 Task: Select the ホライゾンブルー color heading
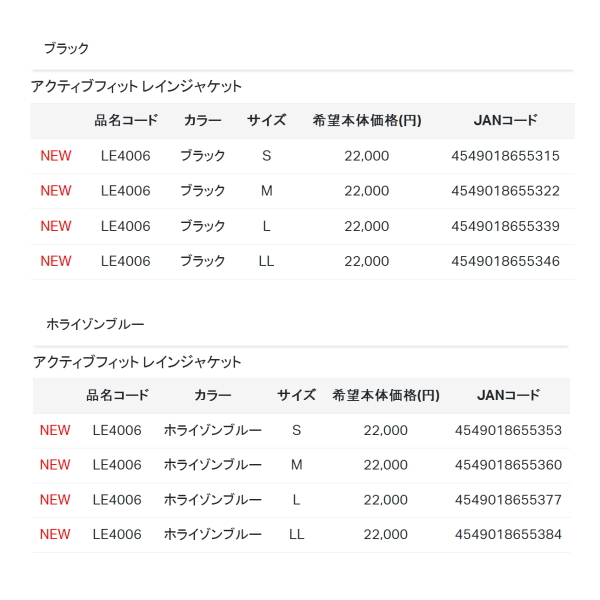[95, 324]
